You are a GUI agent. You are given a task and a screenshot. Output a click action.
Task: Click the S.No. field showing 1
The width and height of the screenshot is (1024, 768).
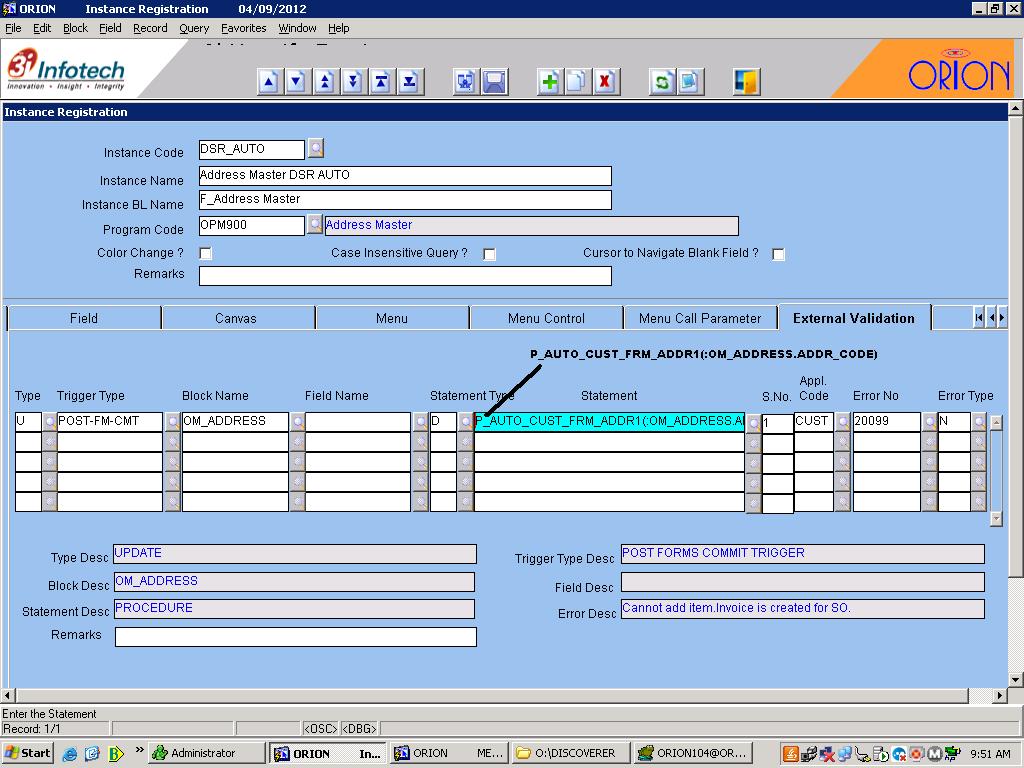777,423
